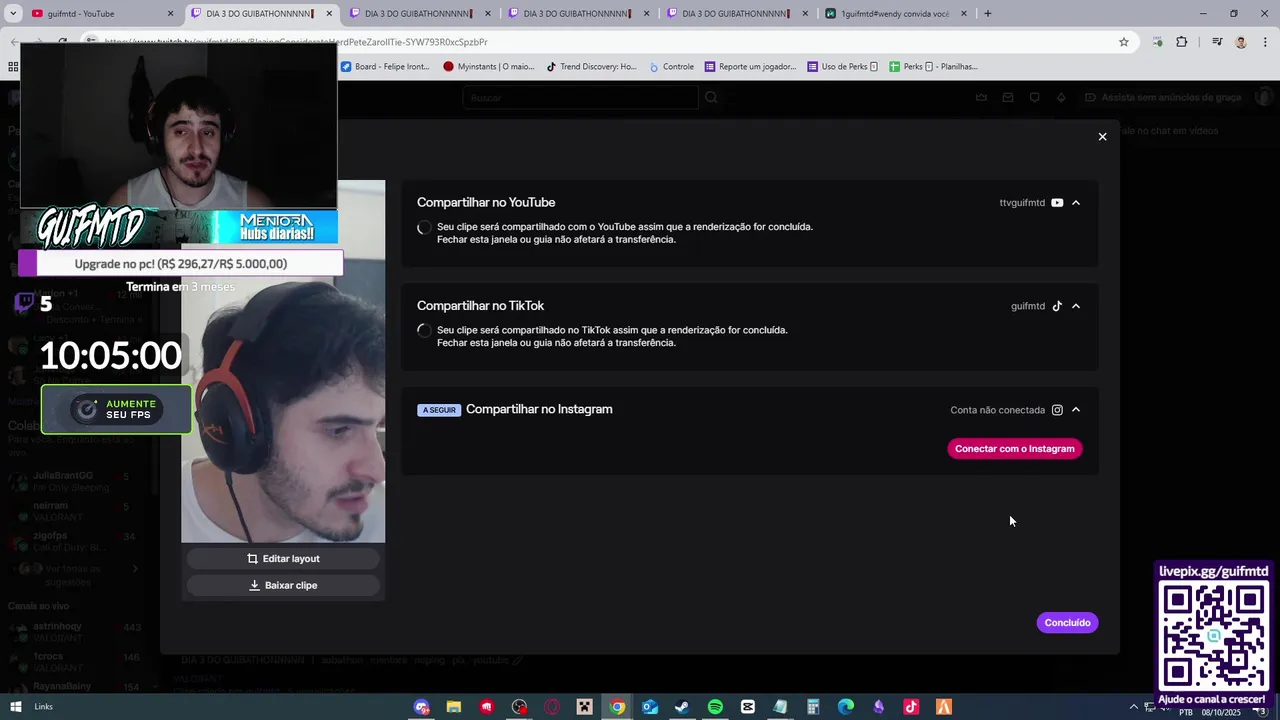Click the Conta não conectada label

coord(997,410)
